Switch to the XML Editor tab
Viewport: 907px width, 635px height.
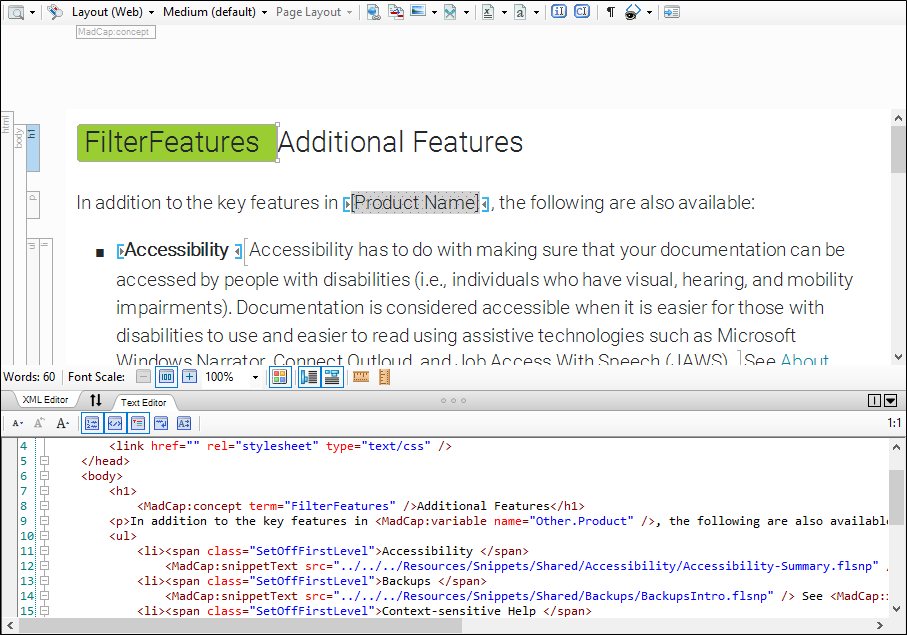45,400
